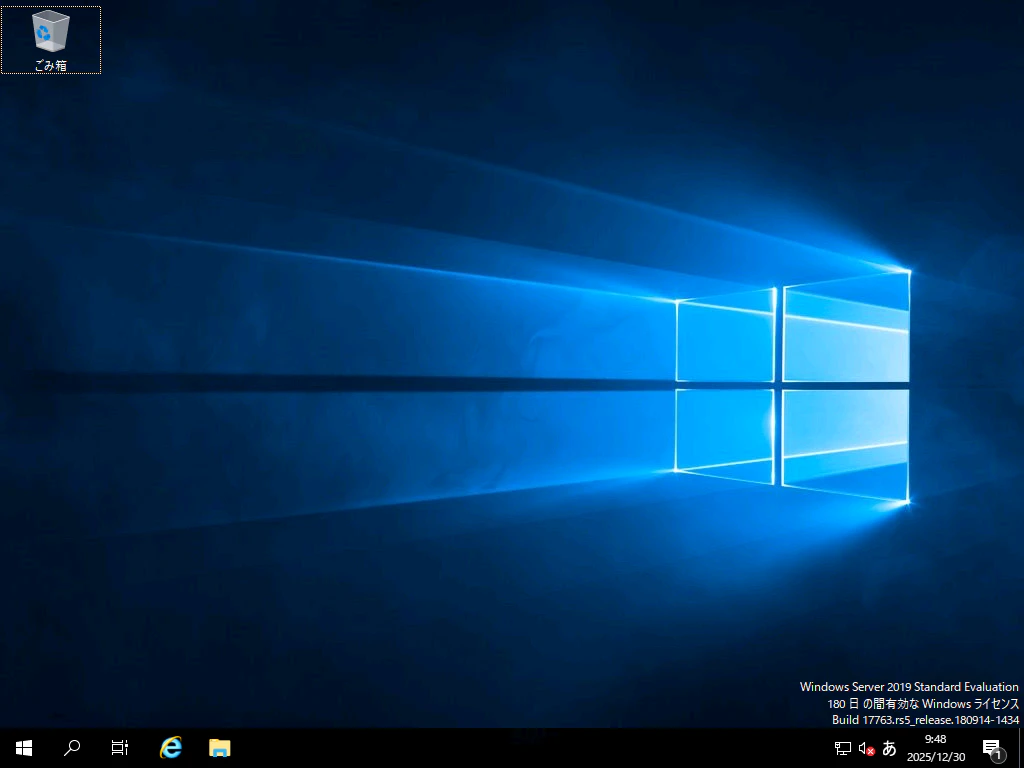Open the notification list from the tray
Image resolution: width=1024 pixels, height=768 pixels.
993,747
